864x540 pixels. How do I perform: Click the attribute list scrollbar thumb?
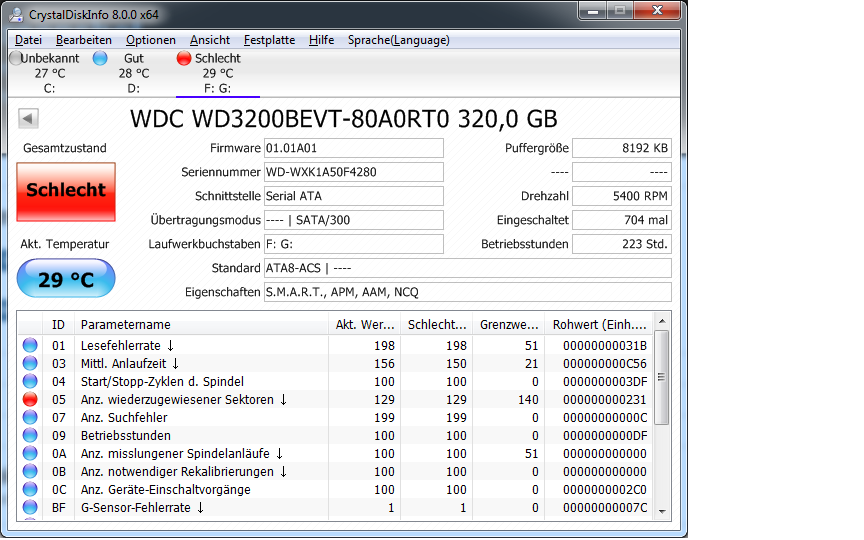click(x=662, y=377)
